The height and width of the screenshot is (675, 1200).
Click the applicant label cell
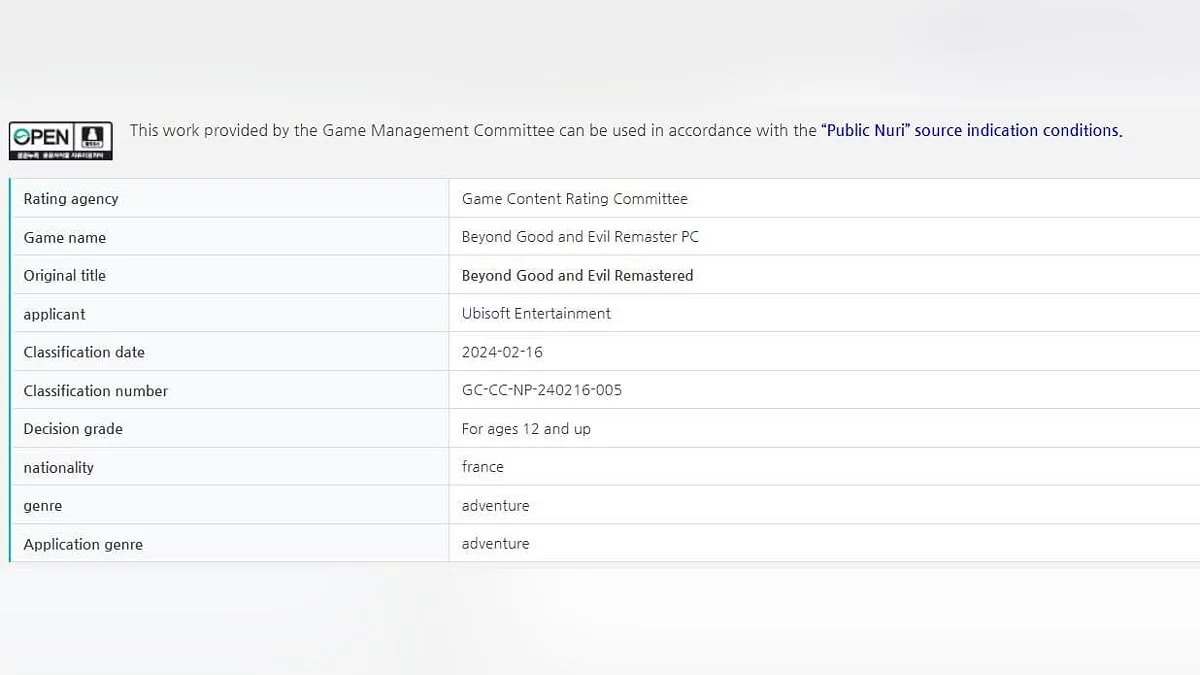[55, 314]
